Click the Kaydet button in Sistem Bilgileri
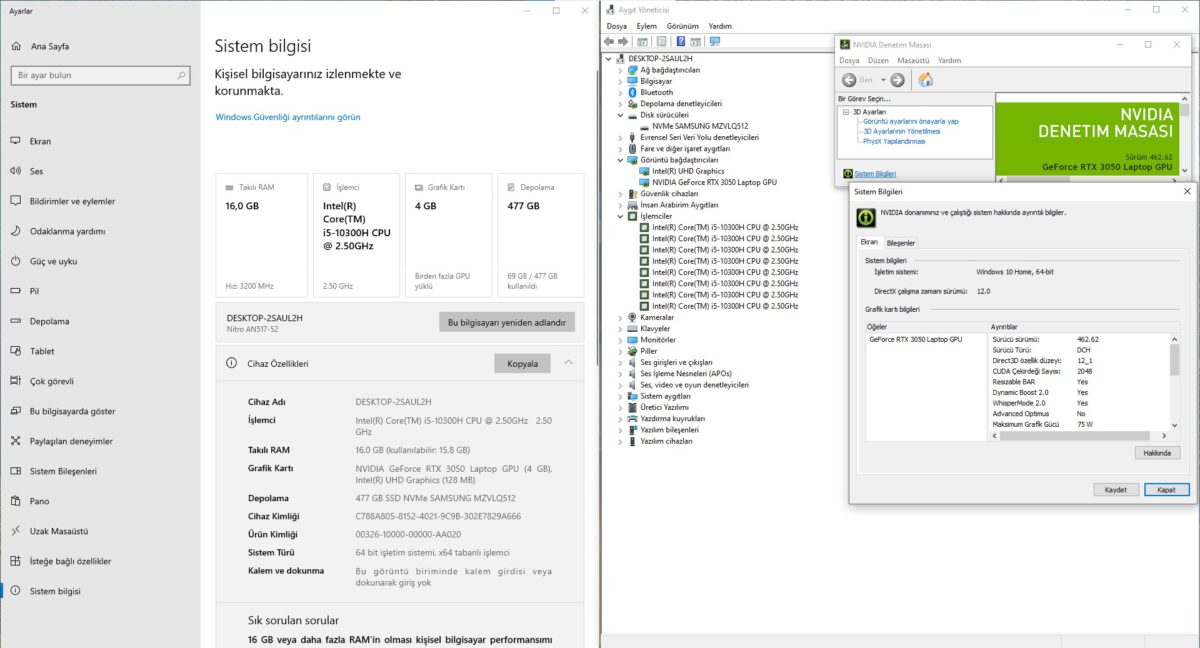Screen dimensions: 1200x648 coord(1116,490)
